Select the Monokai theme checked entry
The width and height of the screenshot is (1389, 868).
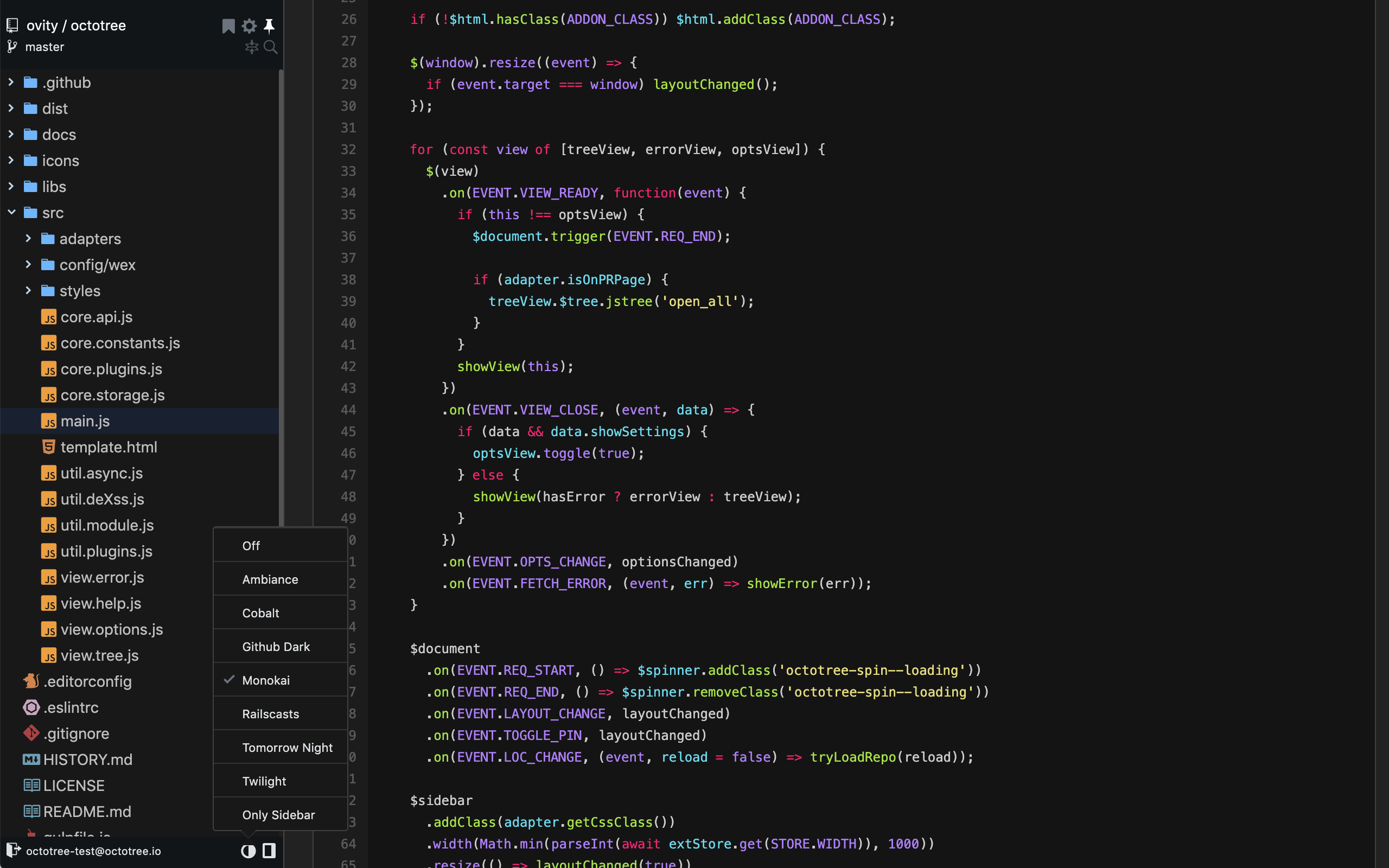point(266,680)
